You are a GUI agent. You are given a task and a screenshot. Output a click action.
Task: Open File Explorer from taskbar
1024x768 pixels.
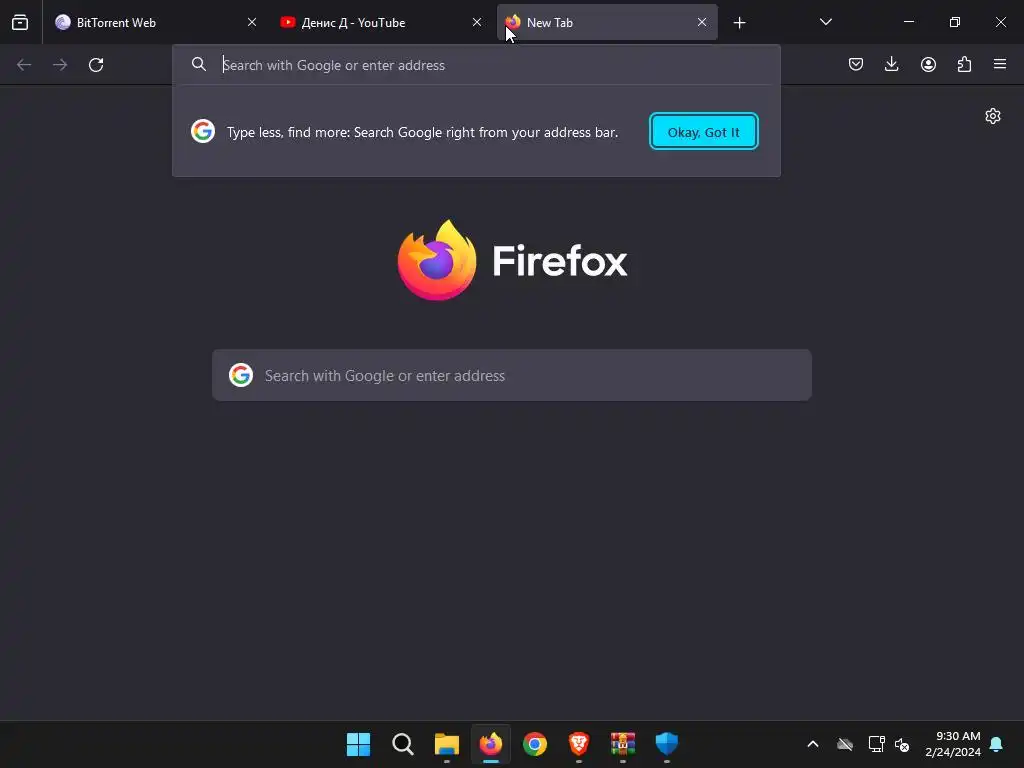pyautogui.click(x=447, y=744)
